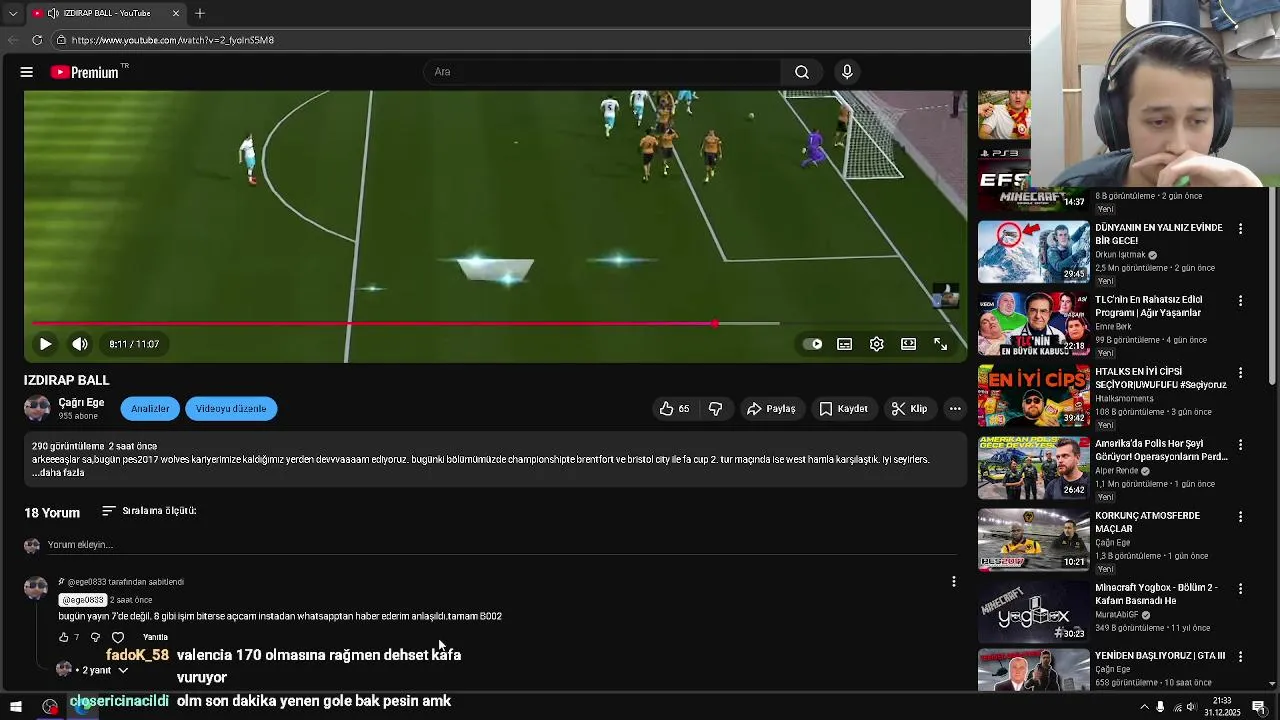Play the paused video
Image resolution: width=1280 pixels, height=720 pixels.
[x=45, y=344]
